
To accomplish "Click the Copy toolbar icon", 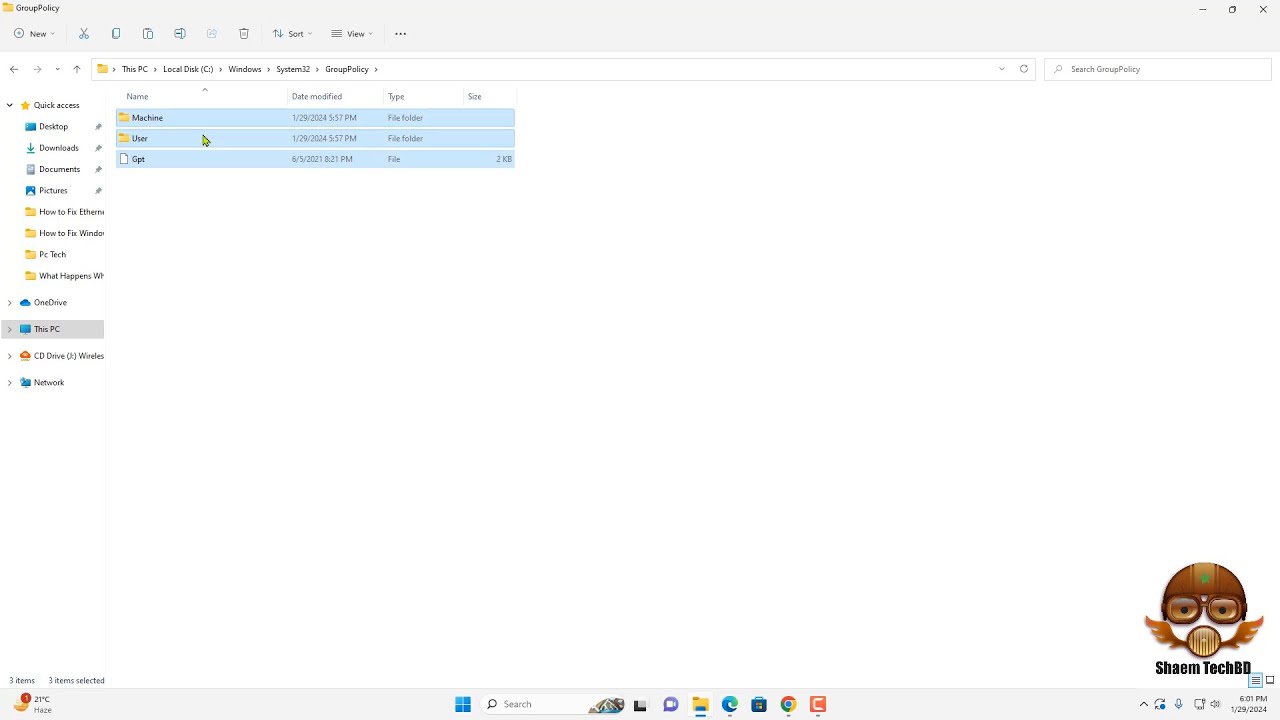I will click(116, 34).
